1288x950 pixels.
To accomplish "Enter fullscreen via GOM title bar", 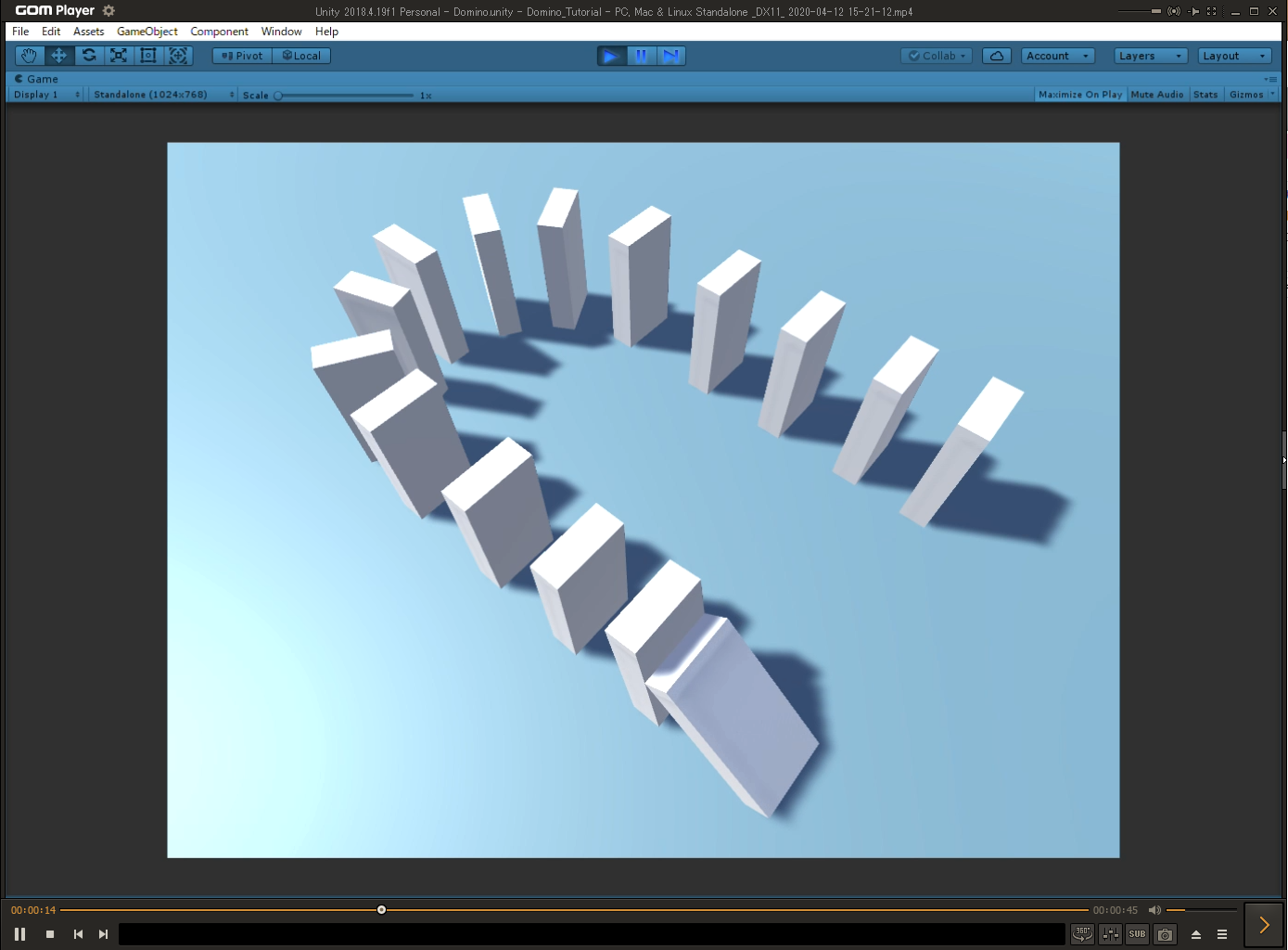I will [1212, 11].
